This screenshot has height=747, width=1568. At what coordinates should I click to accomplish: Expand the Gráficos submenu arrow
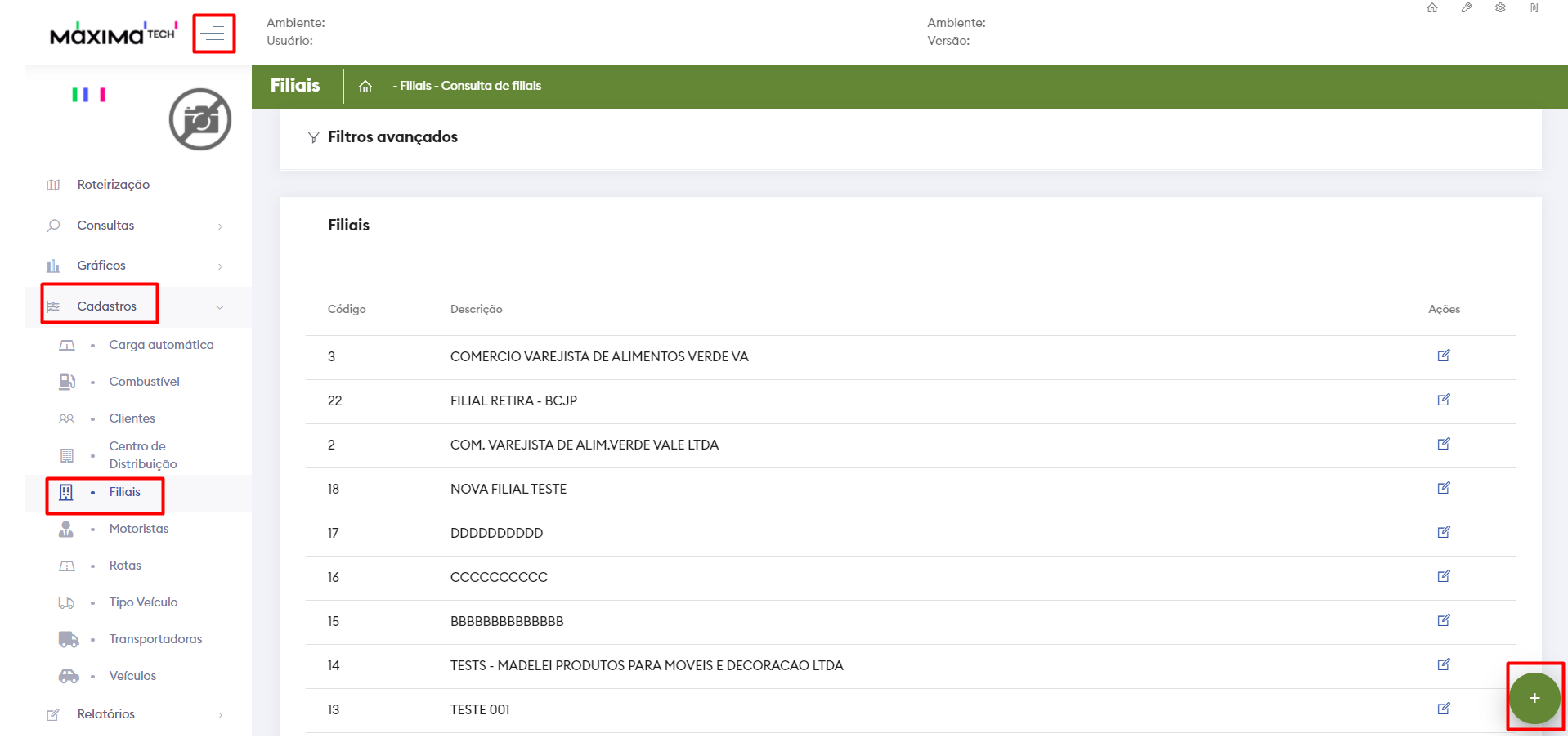pos(220,266)
